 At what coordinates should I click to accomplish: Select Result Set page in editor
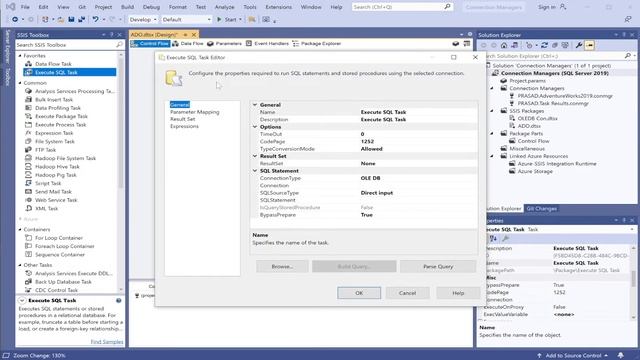(182, 119)
